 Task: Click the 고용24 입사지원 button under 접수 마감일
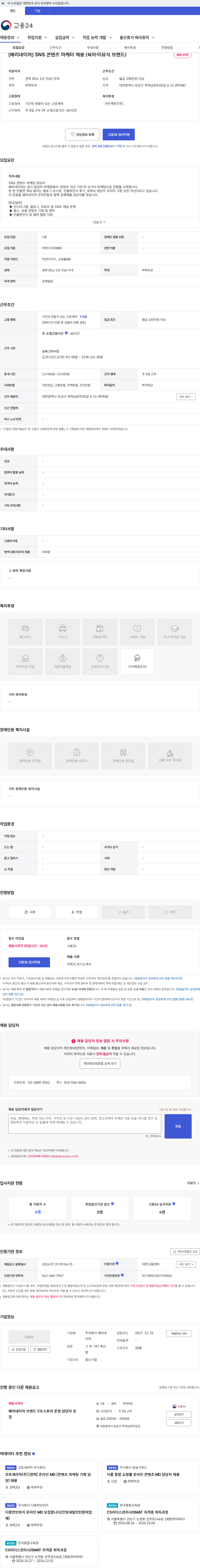click(x=29, y=962)
